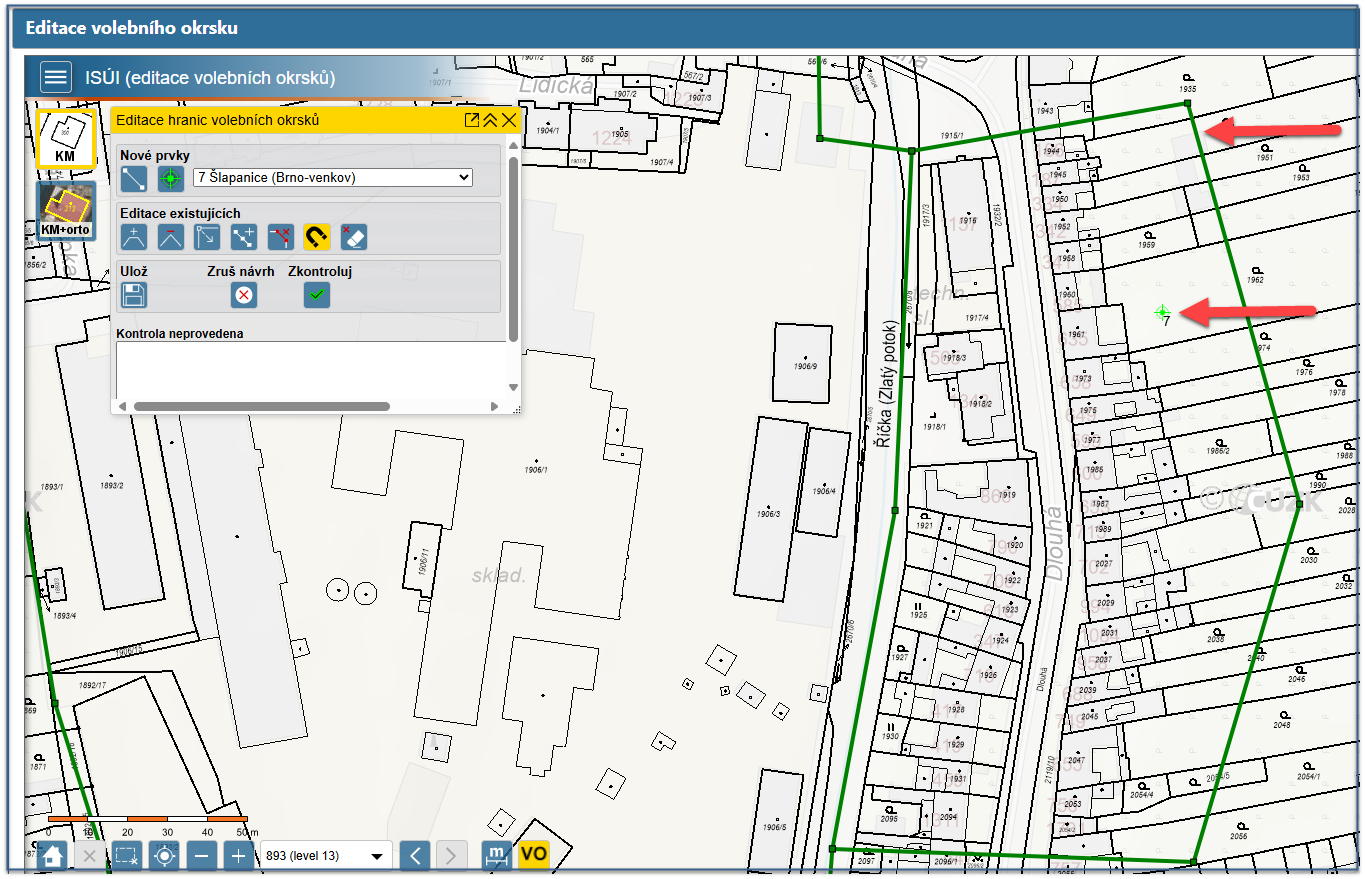Open the Šlapanice district dropdown
Image resolution: width=1365 pixels, height=879 pixels.
coord(333,178)
